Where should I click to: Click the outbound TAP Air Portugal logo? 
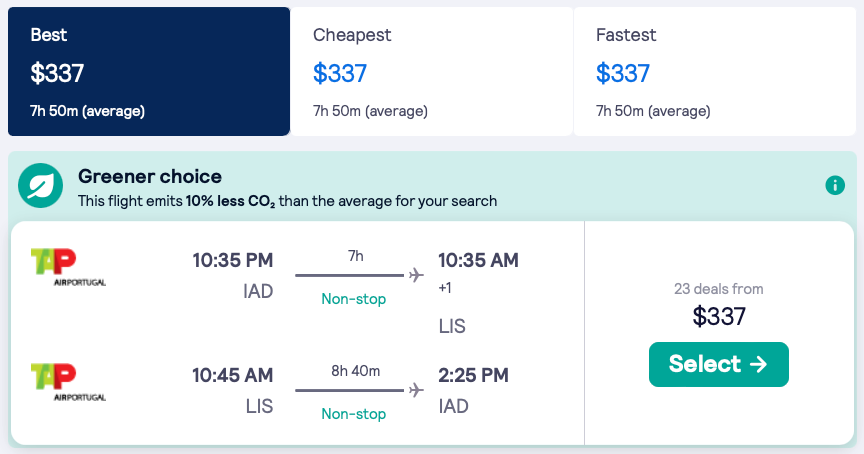click(68, 267)
